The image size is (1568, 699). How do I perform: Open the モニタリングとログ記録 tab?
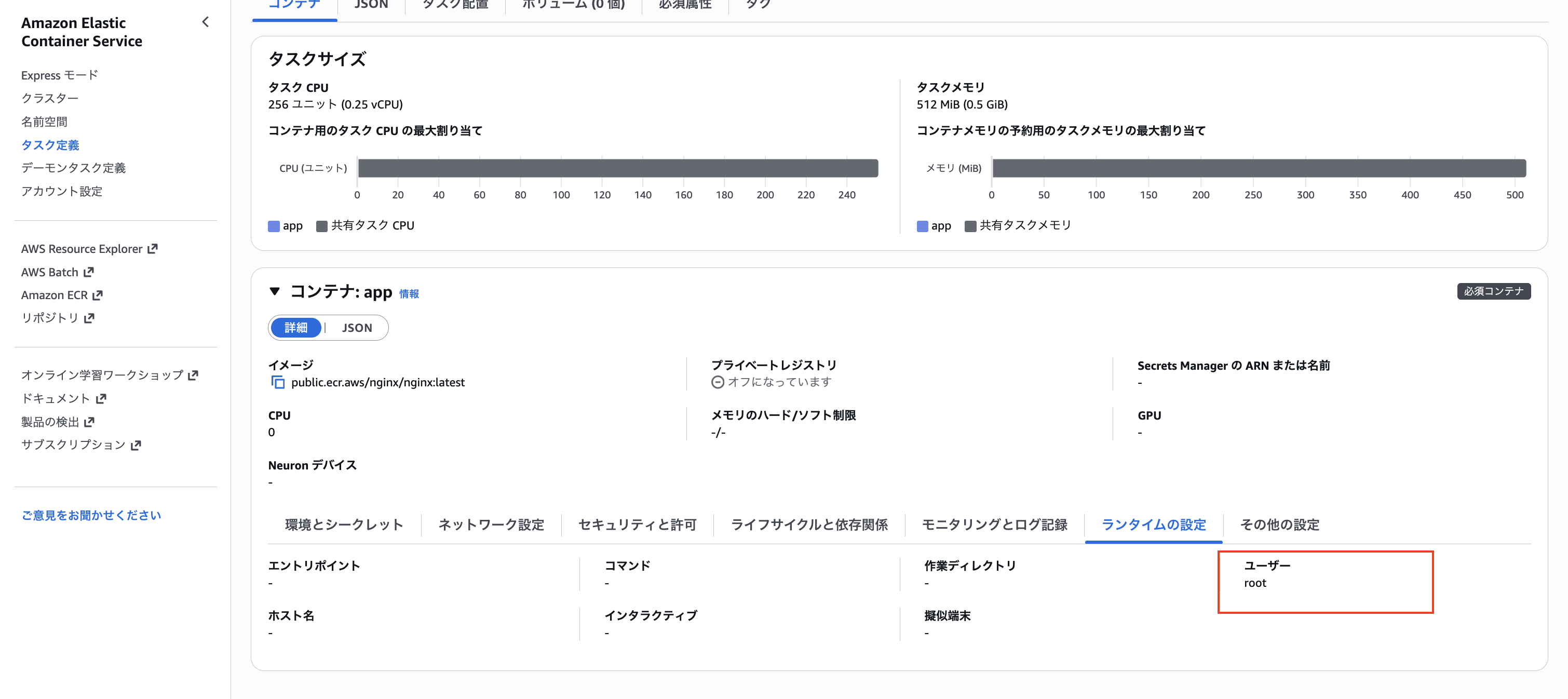(x=995, y=525)
